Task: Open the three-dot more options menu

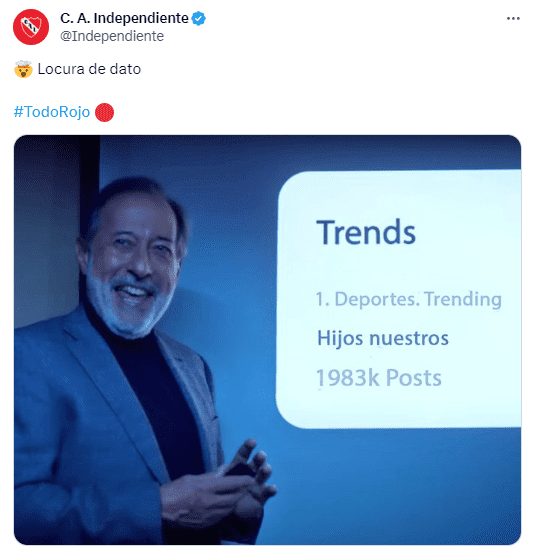Action: click(x=513, y=18)
